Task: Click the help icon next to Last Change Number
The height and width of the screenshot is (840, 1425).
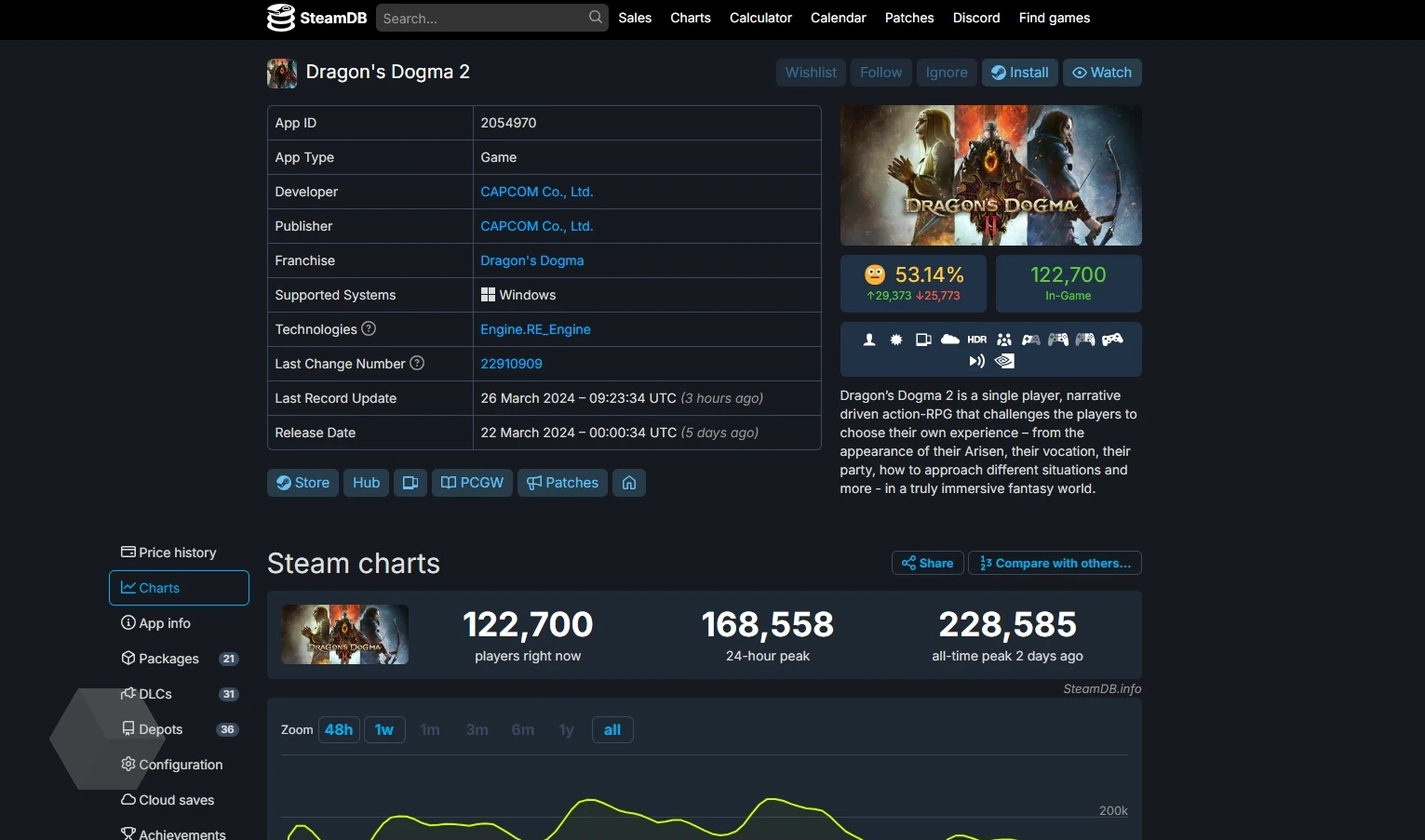Action: pyautogui.click(x=417, y=363)
